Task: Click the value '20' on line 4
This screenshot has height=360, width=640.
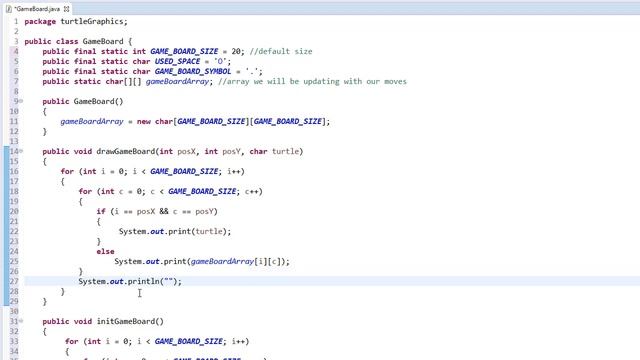Action: pos(236,51)
